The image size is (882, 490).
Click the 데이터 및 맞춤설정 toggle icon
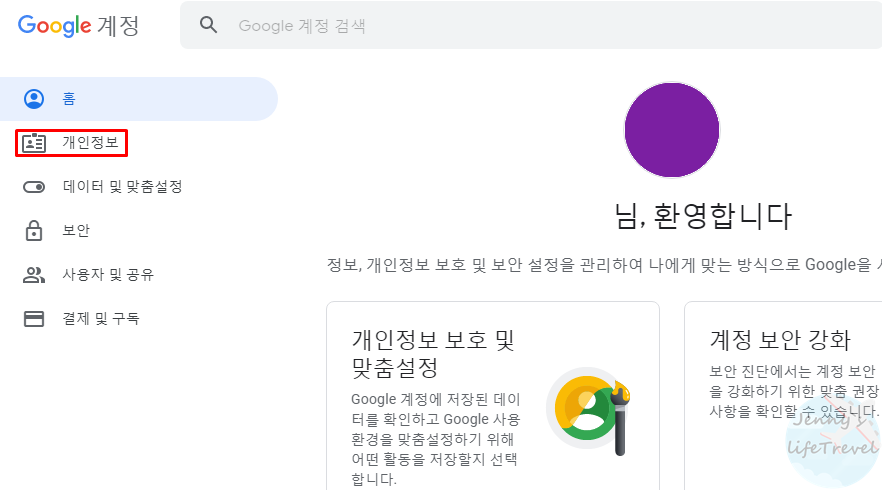click(34, 187)
